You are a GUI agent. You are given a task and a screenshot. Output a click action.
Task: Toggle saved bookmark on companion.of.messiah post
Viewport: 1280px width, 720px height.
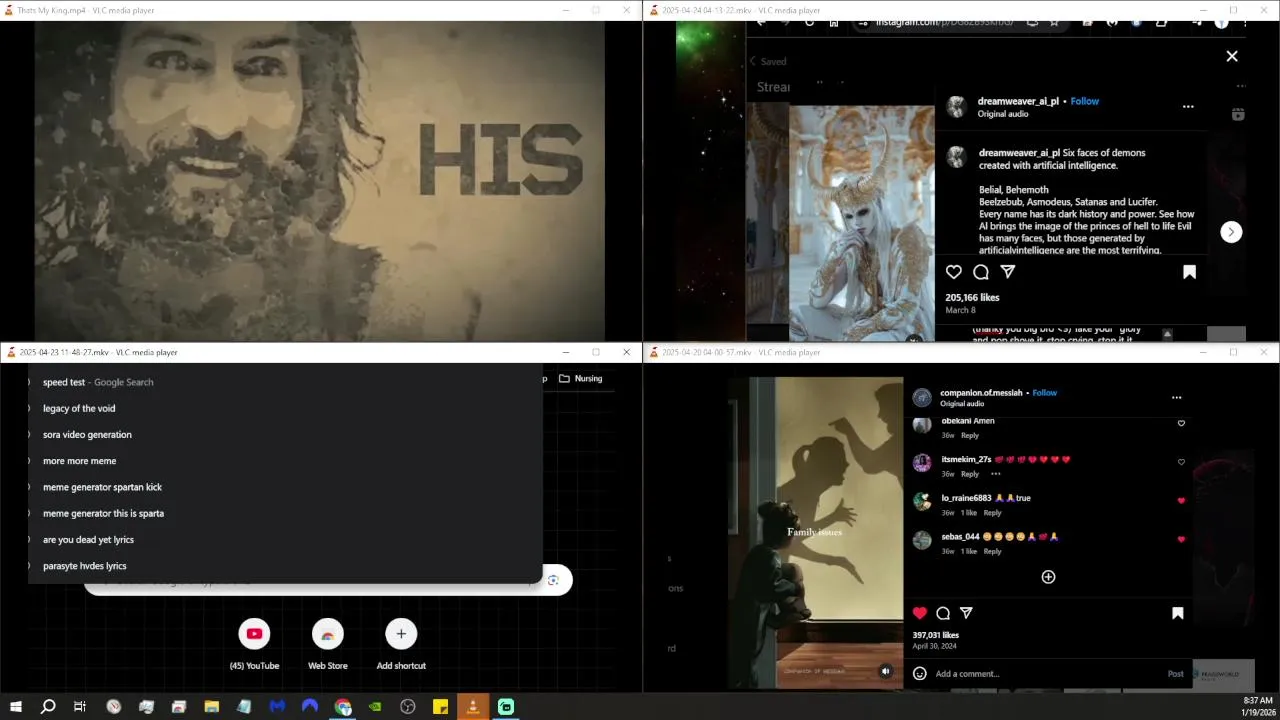point(1177,613)
